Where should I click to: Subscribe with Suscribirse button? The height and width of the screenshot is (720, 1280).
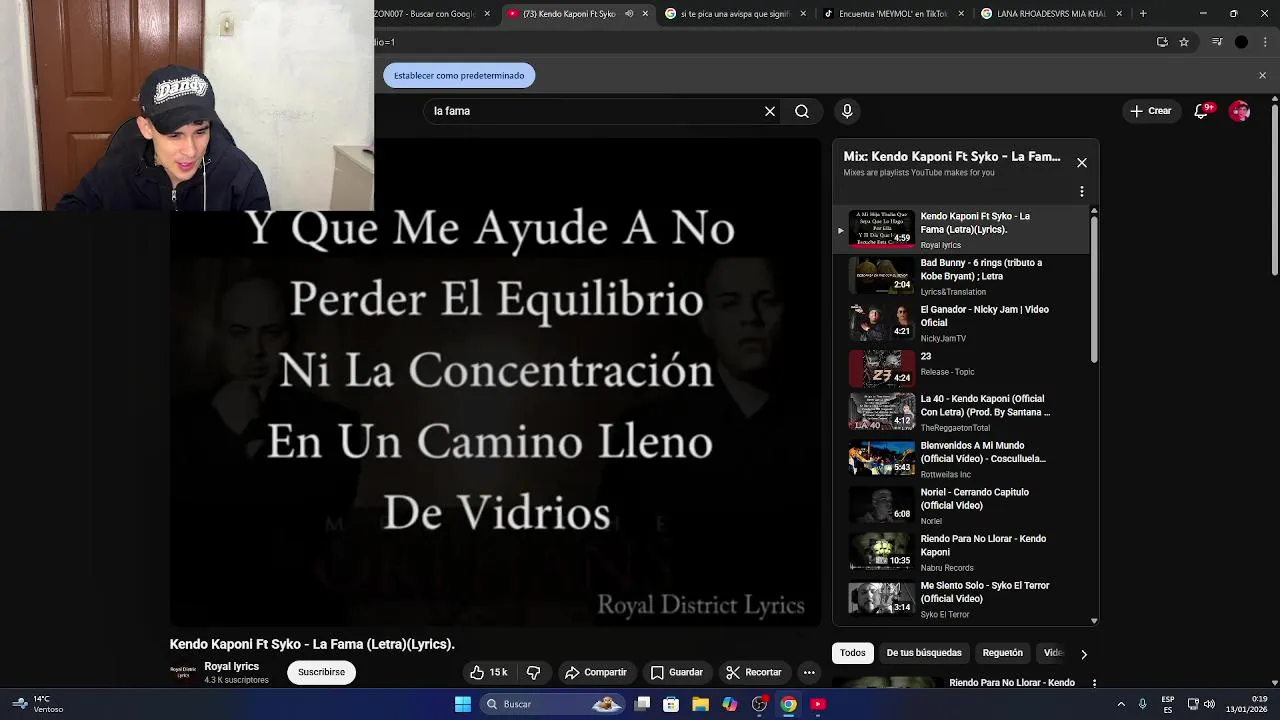point(321,672)
